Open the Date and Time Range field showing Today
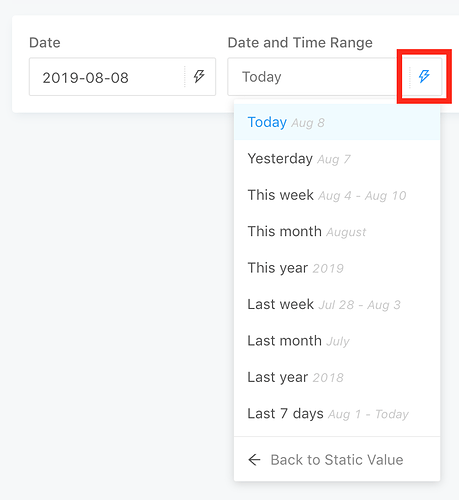This screenshot has width=459, height=500. pos(335,77)
